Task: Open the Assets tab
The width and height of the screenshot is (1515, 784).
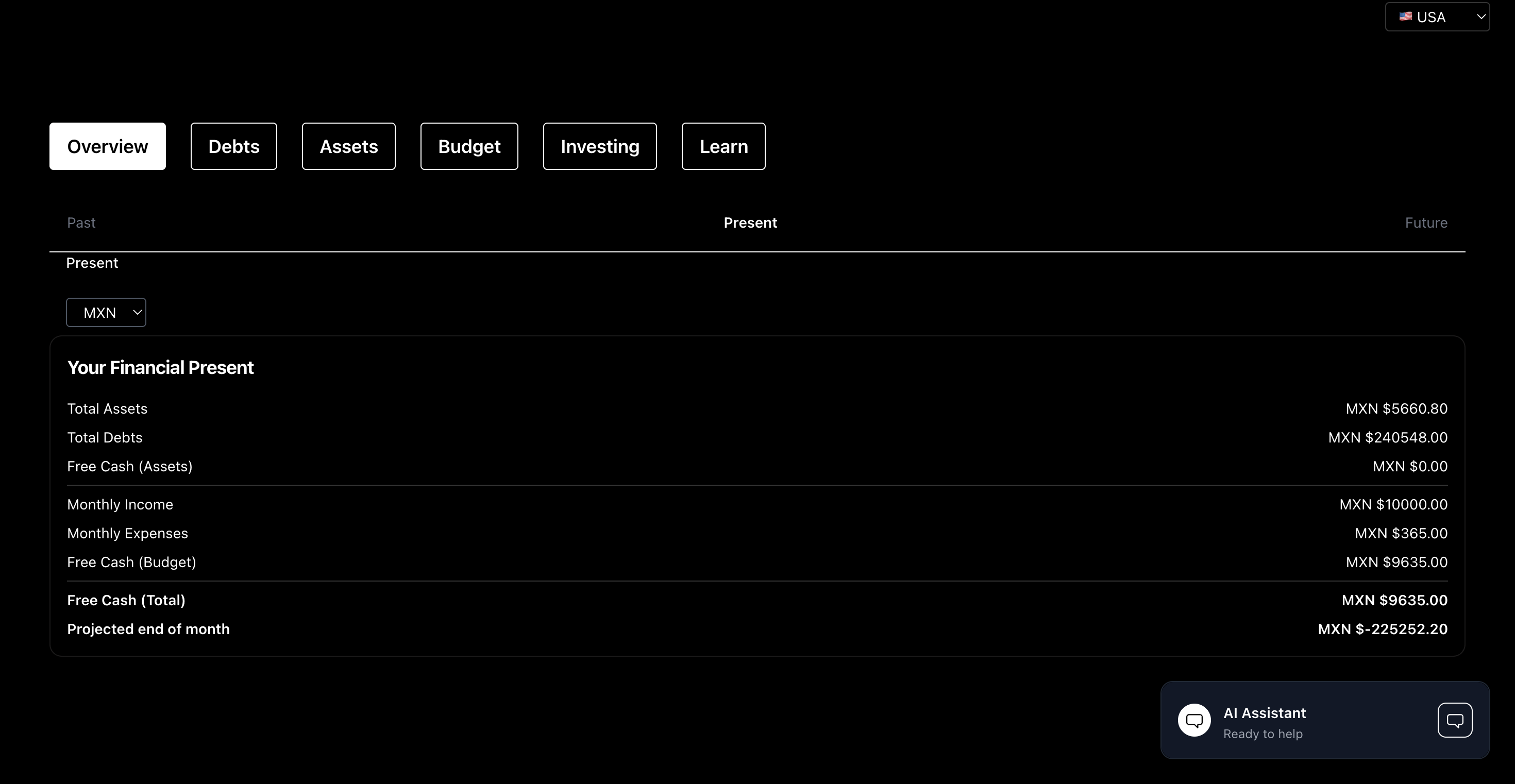Action: pyautogui.click(x=349, y=146)
